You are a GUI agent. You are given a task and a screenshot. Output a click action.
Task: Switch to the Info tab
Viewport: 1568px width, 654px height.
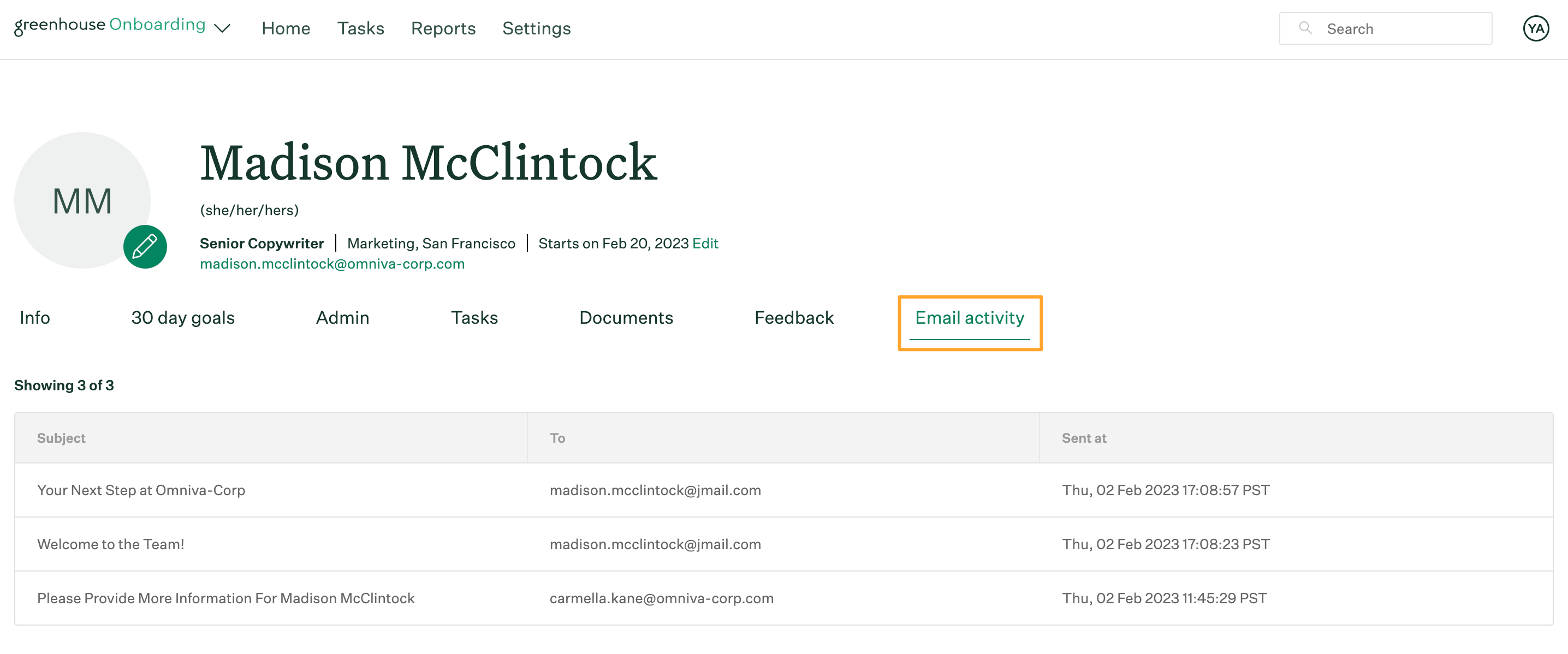[35, 318]
